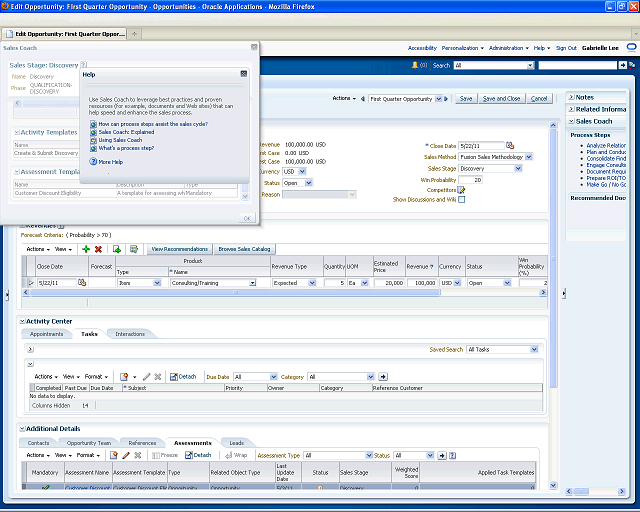Image resolution: width=640 pixels, height=512 pixels.
Task: Click the Accessibility link
Action: 422,48
